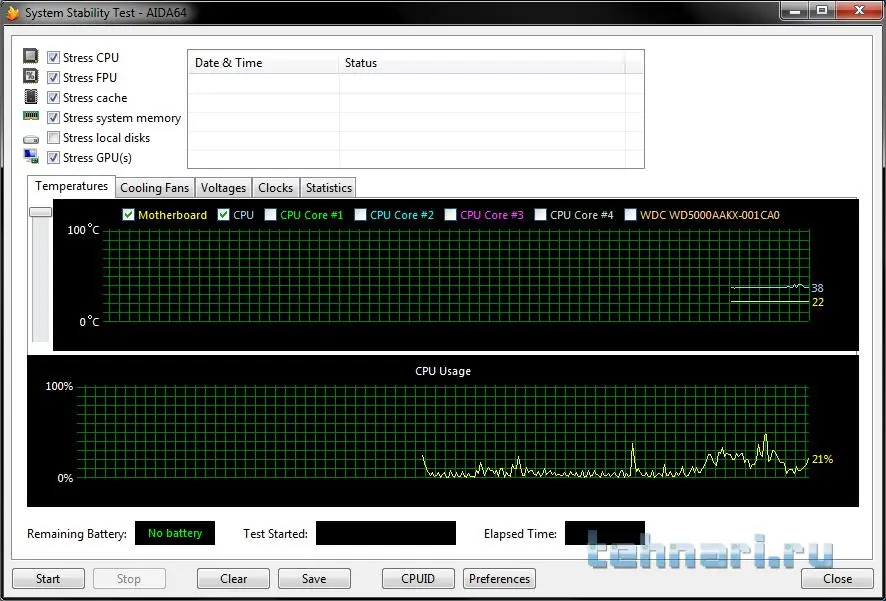
Task: Maximize the System Stability Test window
Action: point(822,10)
